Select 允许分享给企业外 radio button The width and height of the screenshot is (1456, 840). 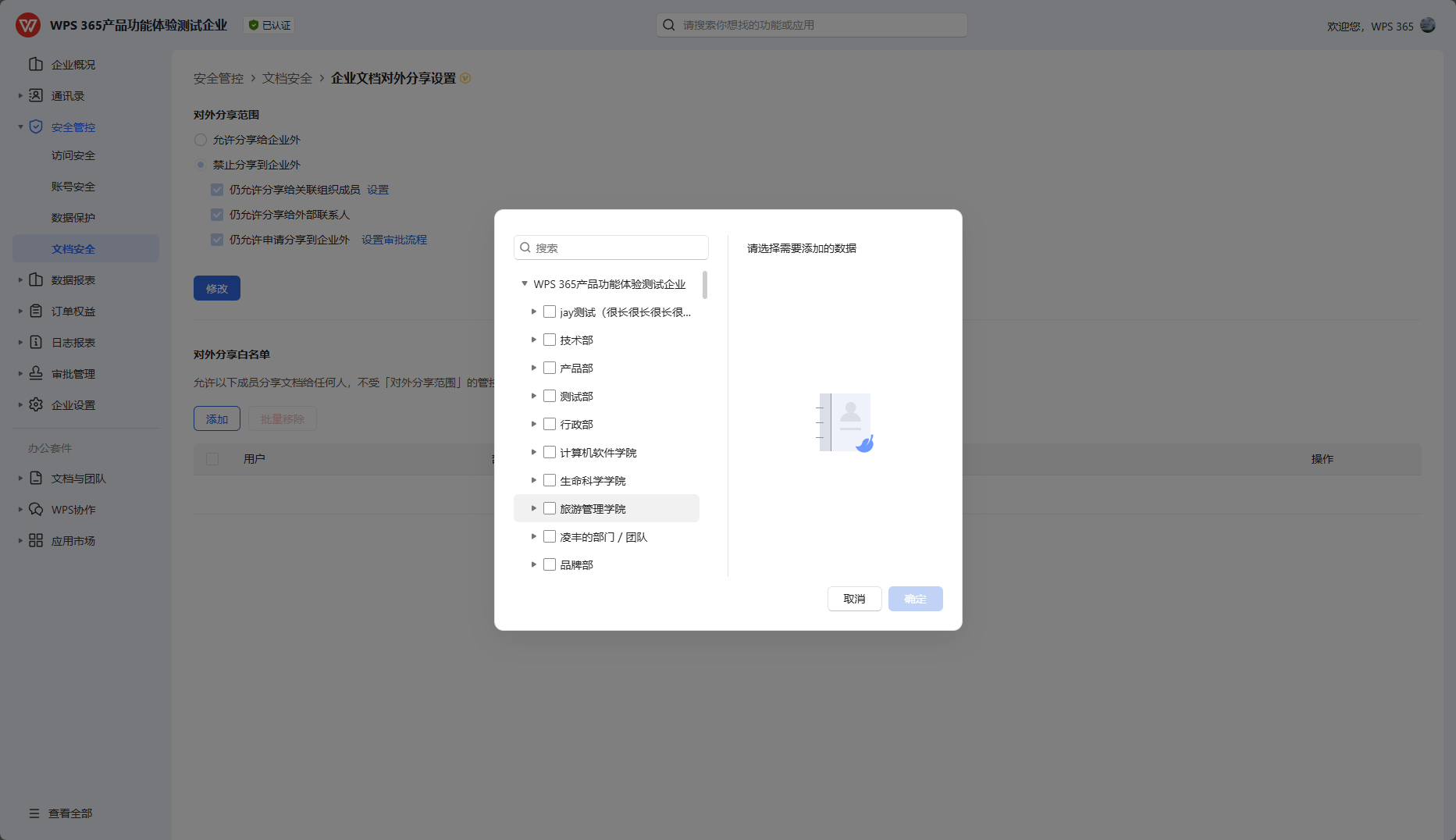tap(201, 140)
